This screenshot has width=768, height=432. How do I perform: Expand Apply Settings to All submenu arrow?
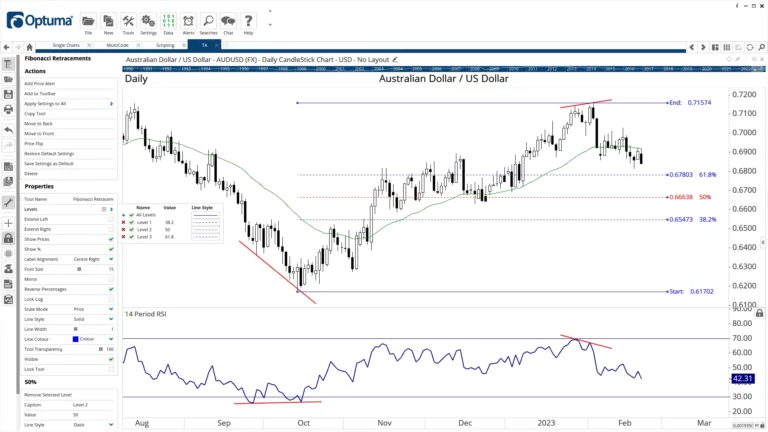click(111, 104)
